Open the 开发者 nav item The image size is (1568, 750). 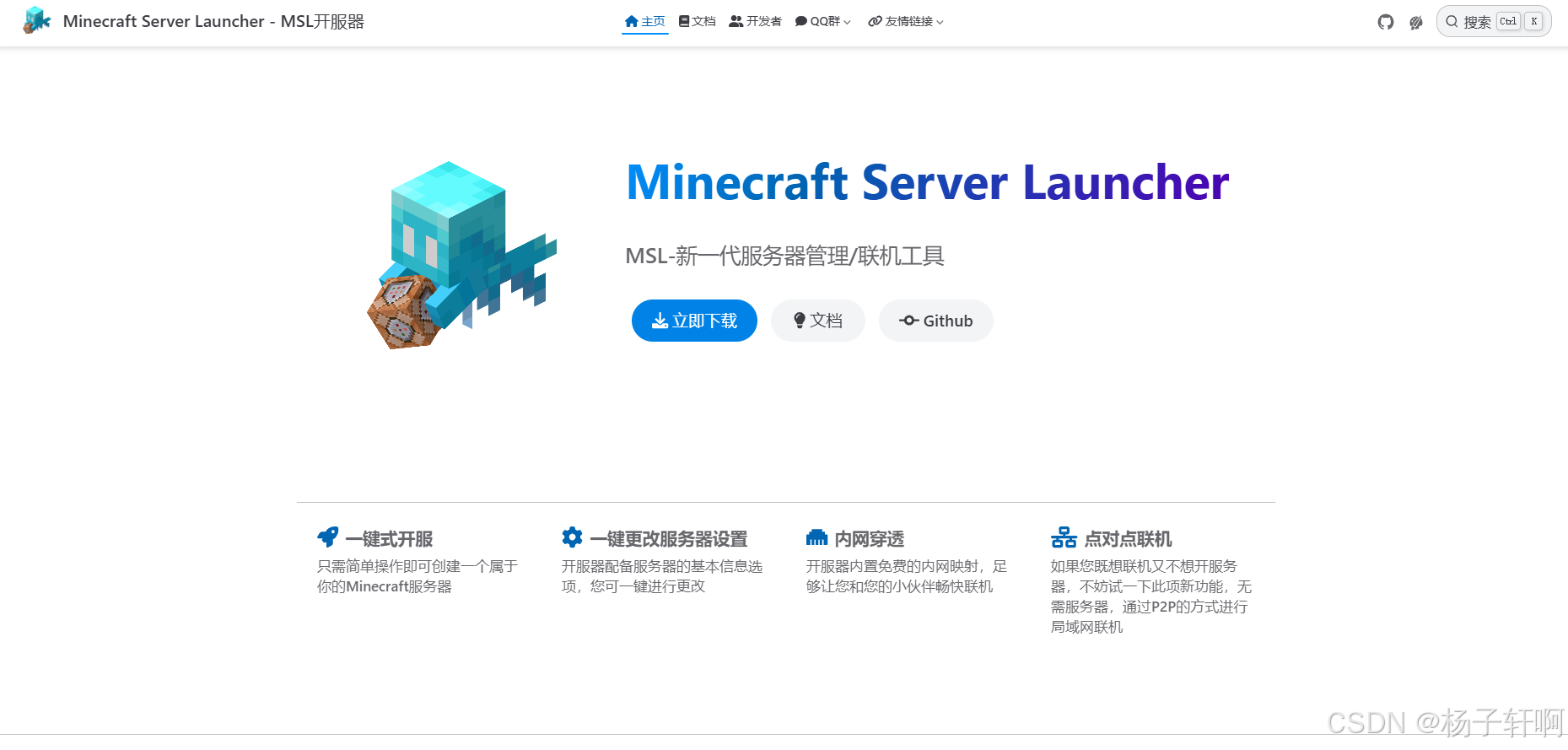click(x=756, y=21)
